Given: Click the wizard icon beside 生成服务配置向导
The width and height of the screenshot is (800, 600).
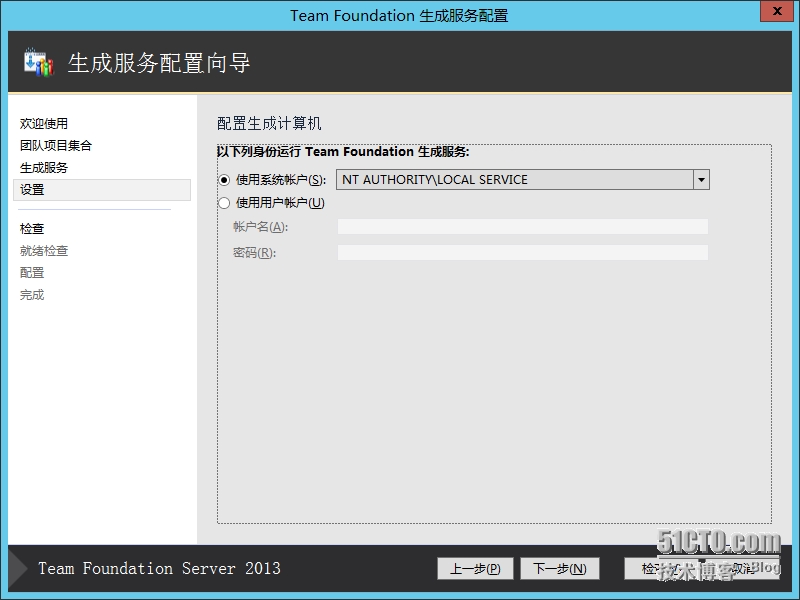Looking at the screenshot, I should [x=39, y=62].
